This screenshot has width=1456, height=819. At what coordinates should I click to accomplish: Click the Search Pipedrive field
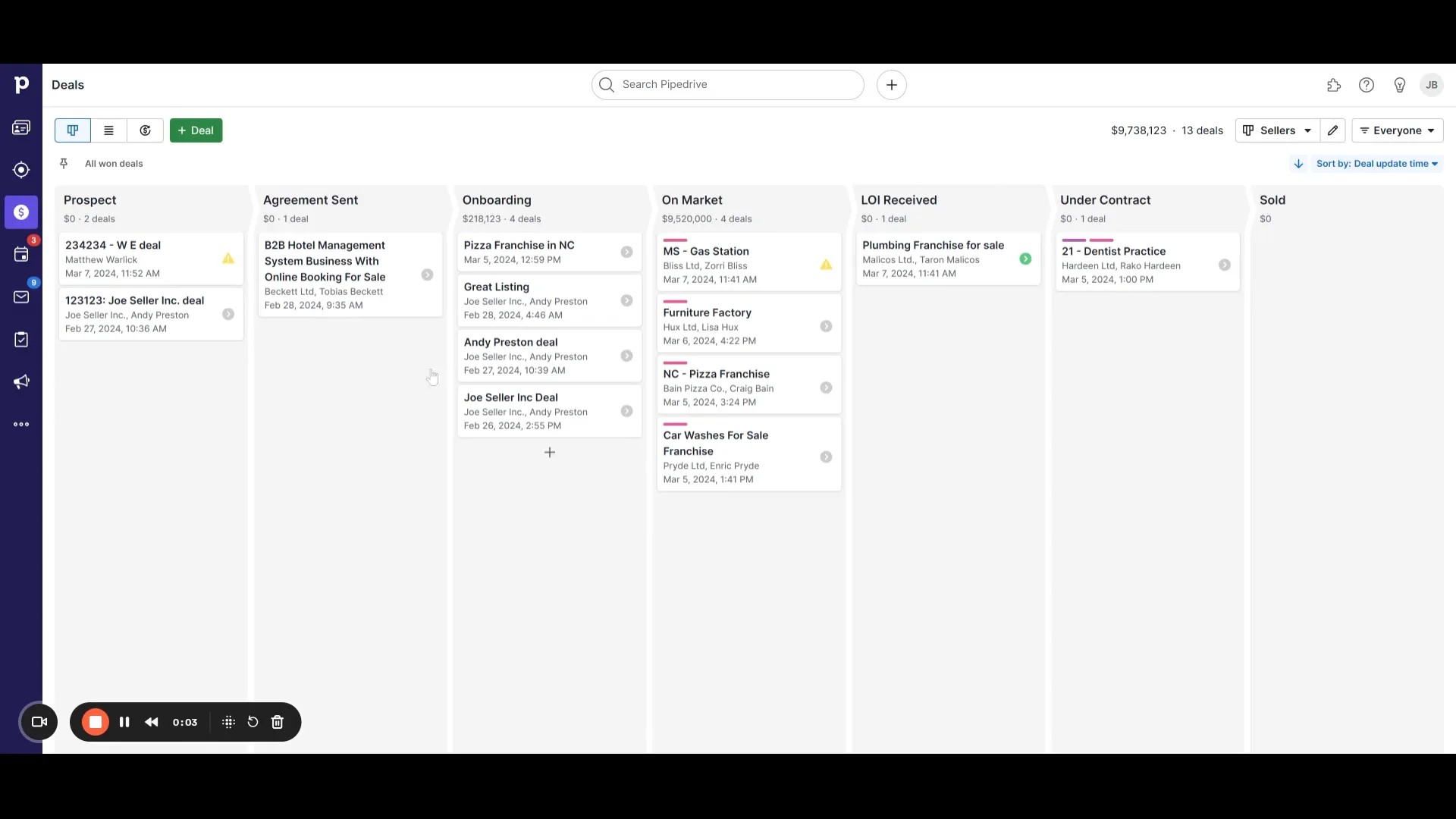click(728, 85)
